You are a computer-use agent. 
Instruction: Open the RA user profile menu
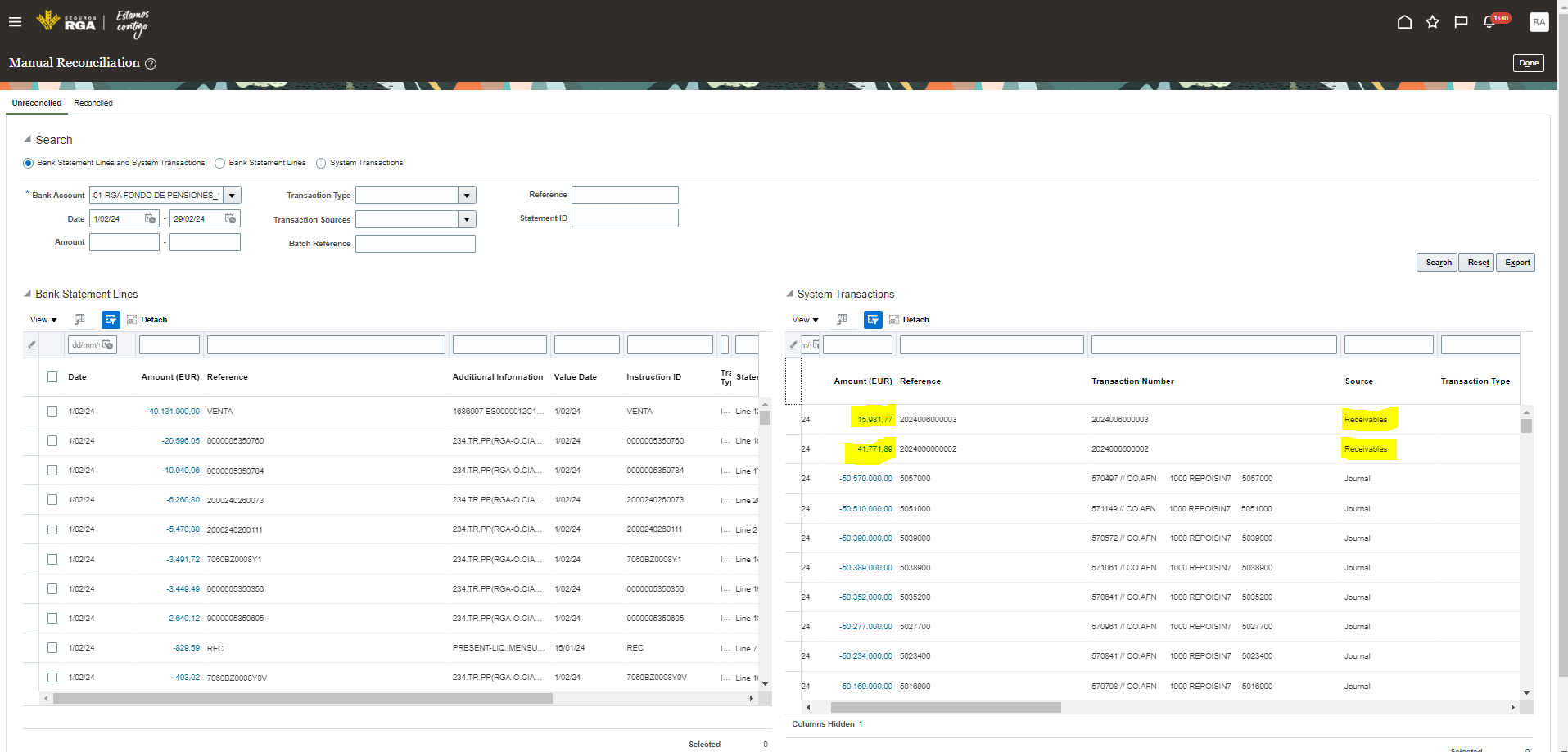(1539, 22)
